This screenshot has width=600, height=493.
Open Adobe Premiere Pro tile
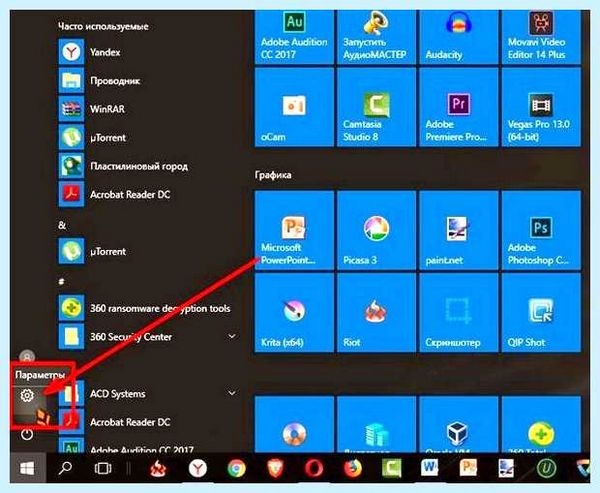point(458,107)
